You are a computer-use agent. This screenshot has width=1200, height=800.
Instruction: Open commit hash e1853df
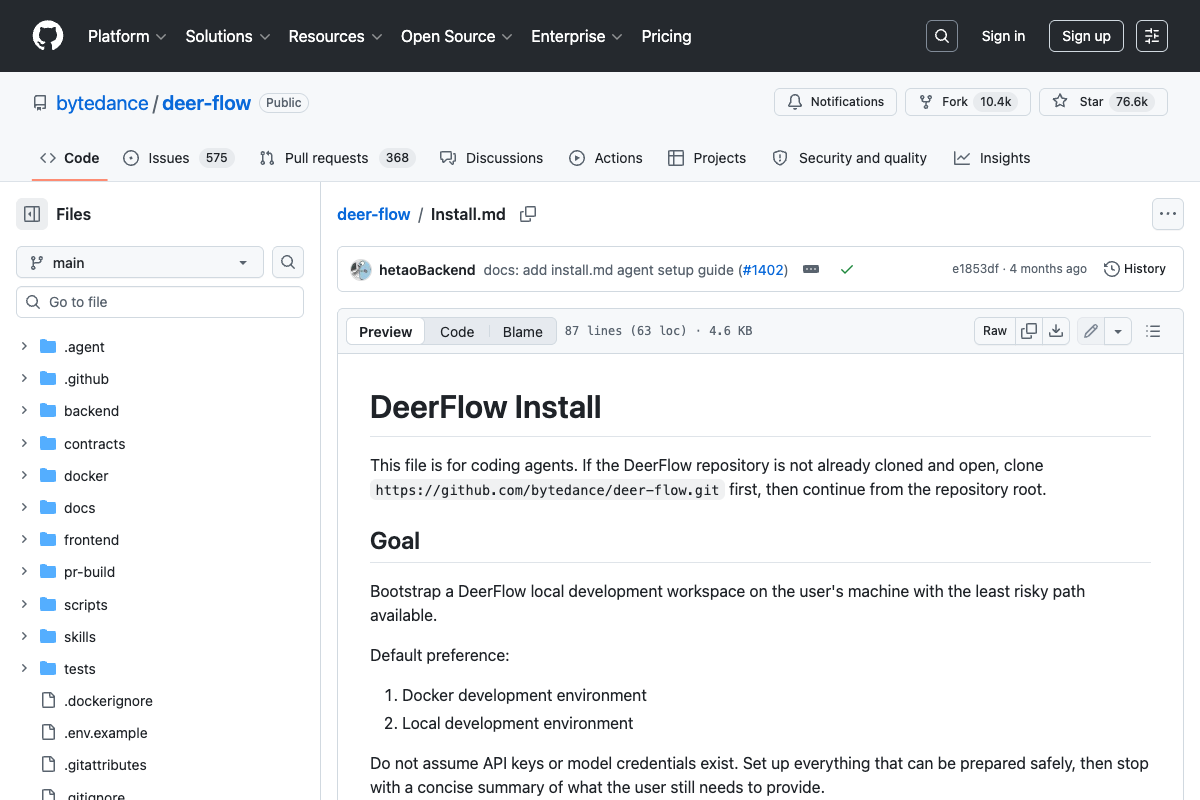pyautogui.click(x=975, y=269)
